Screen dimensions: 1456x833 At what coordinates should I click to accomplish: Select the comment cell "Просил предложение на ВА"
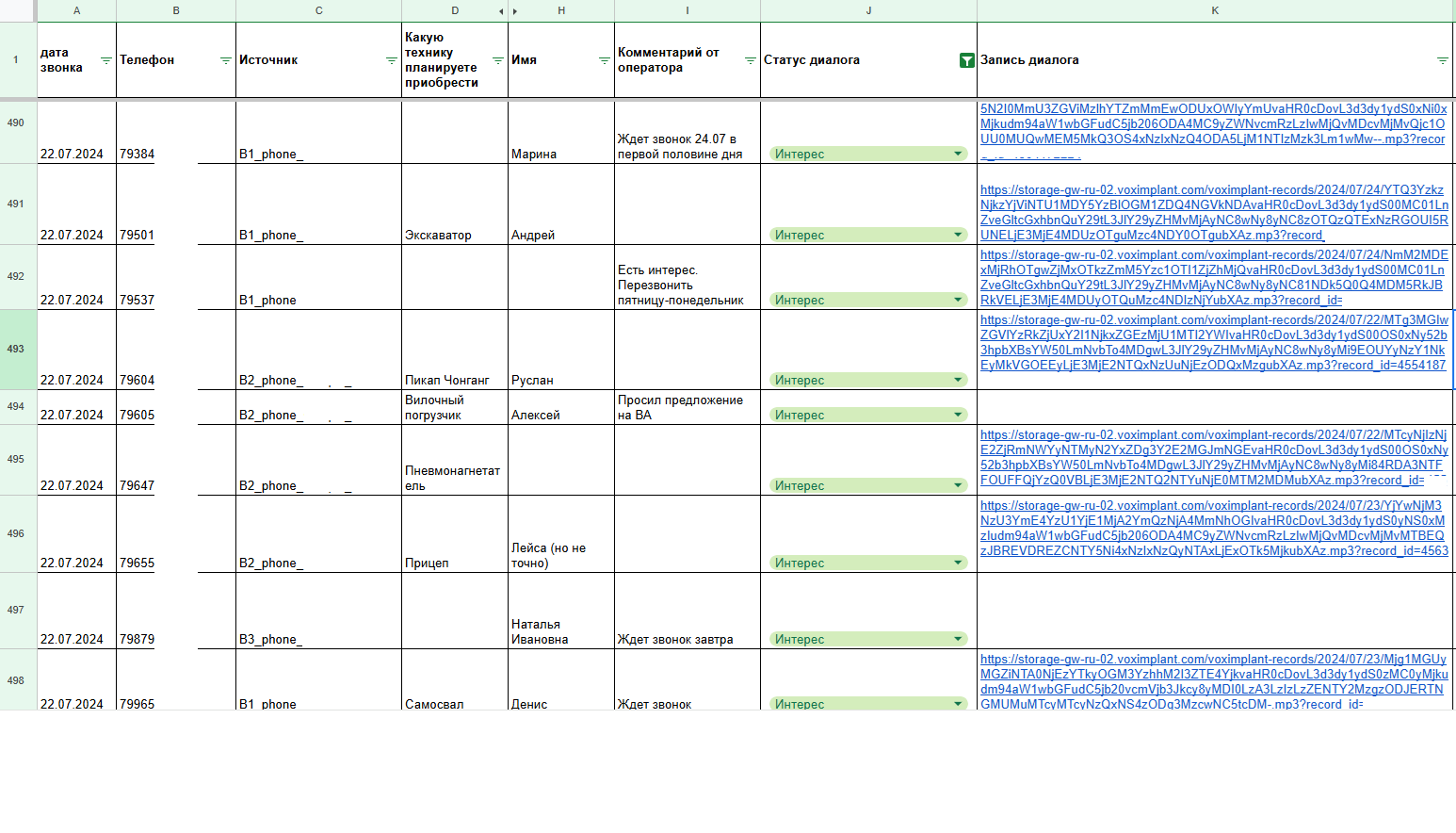(x=687, y=407)
